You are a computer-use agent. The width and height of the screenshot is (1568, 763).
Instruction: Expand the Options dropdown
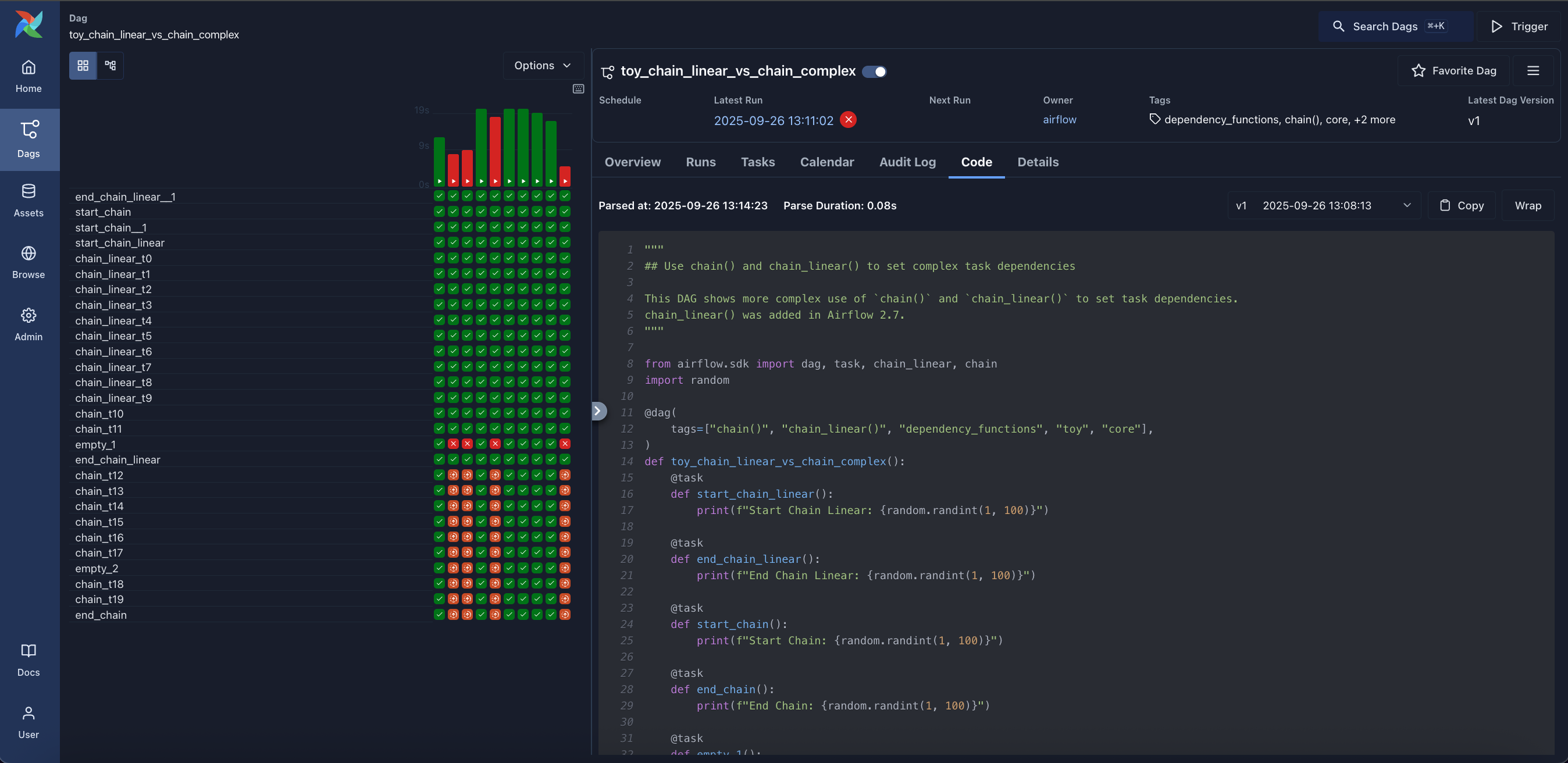click(543, 65)
